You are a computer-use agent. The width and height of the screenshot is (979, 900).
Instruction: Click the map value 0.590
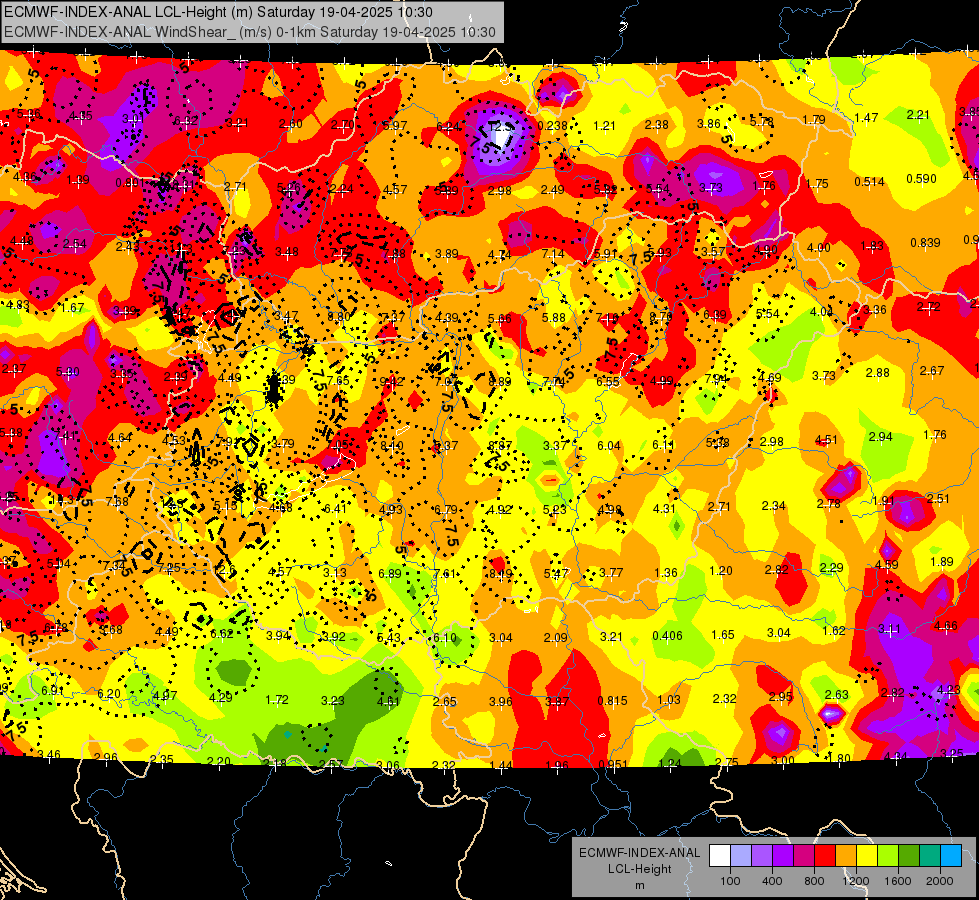[921, 179]
